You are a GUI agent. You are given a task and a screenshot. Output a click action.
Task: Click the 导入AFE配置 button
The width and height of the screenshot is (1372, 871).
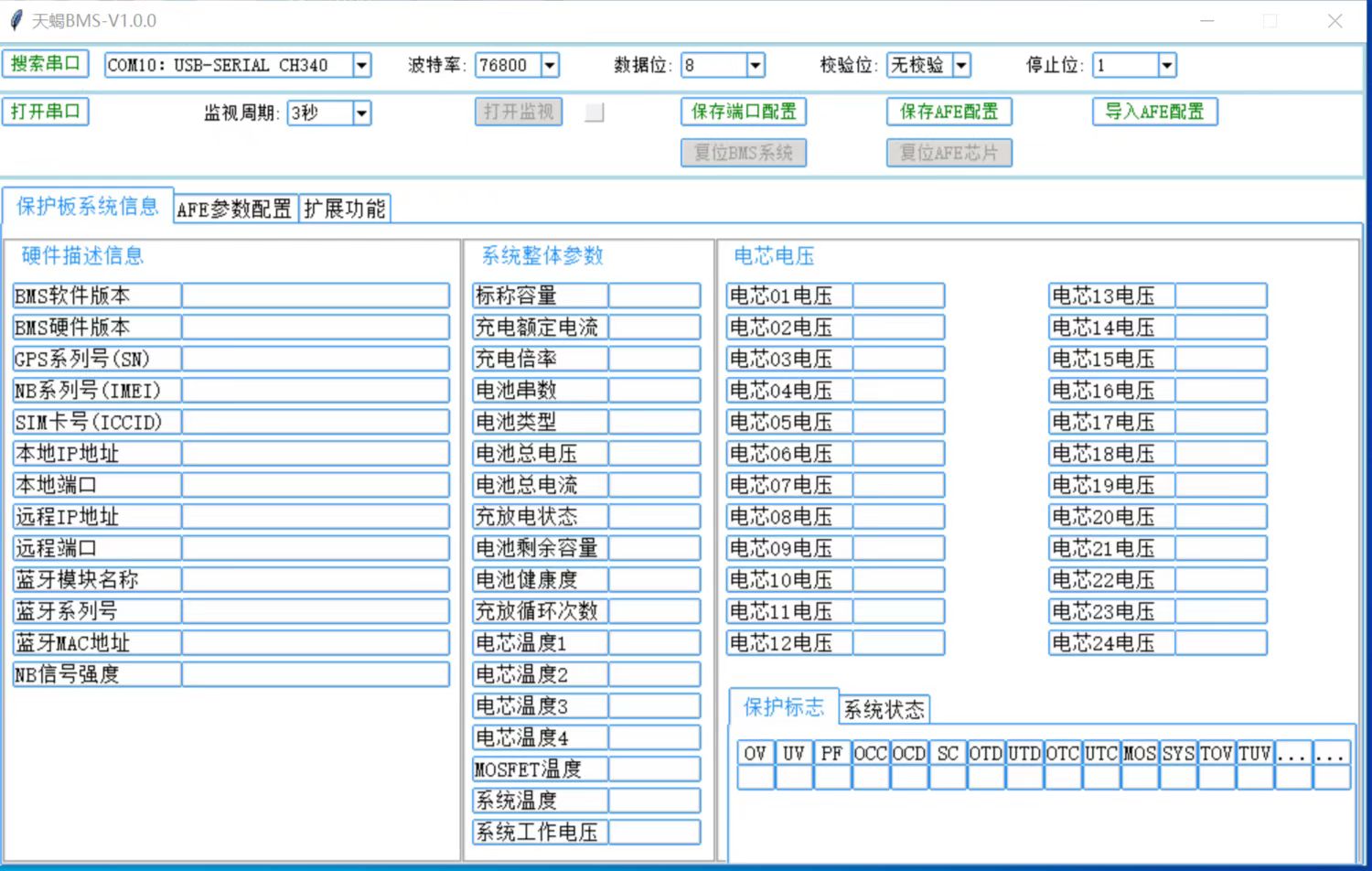1154,112
